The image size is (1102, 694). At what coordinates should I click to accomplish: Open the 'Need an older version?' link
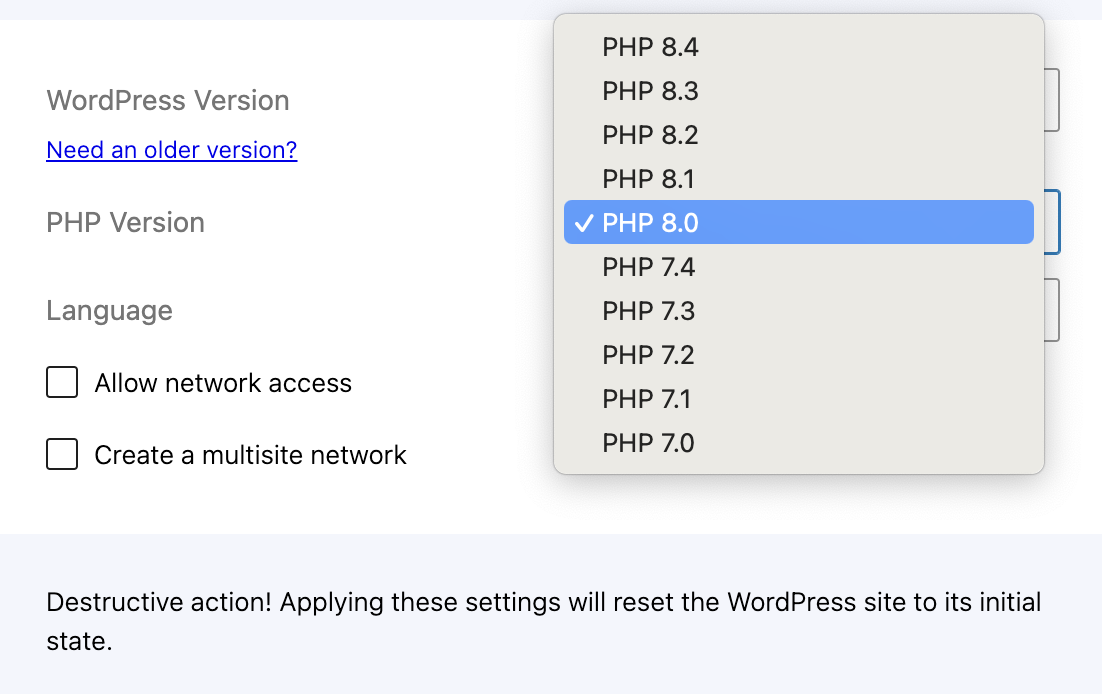(171, 150)
